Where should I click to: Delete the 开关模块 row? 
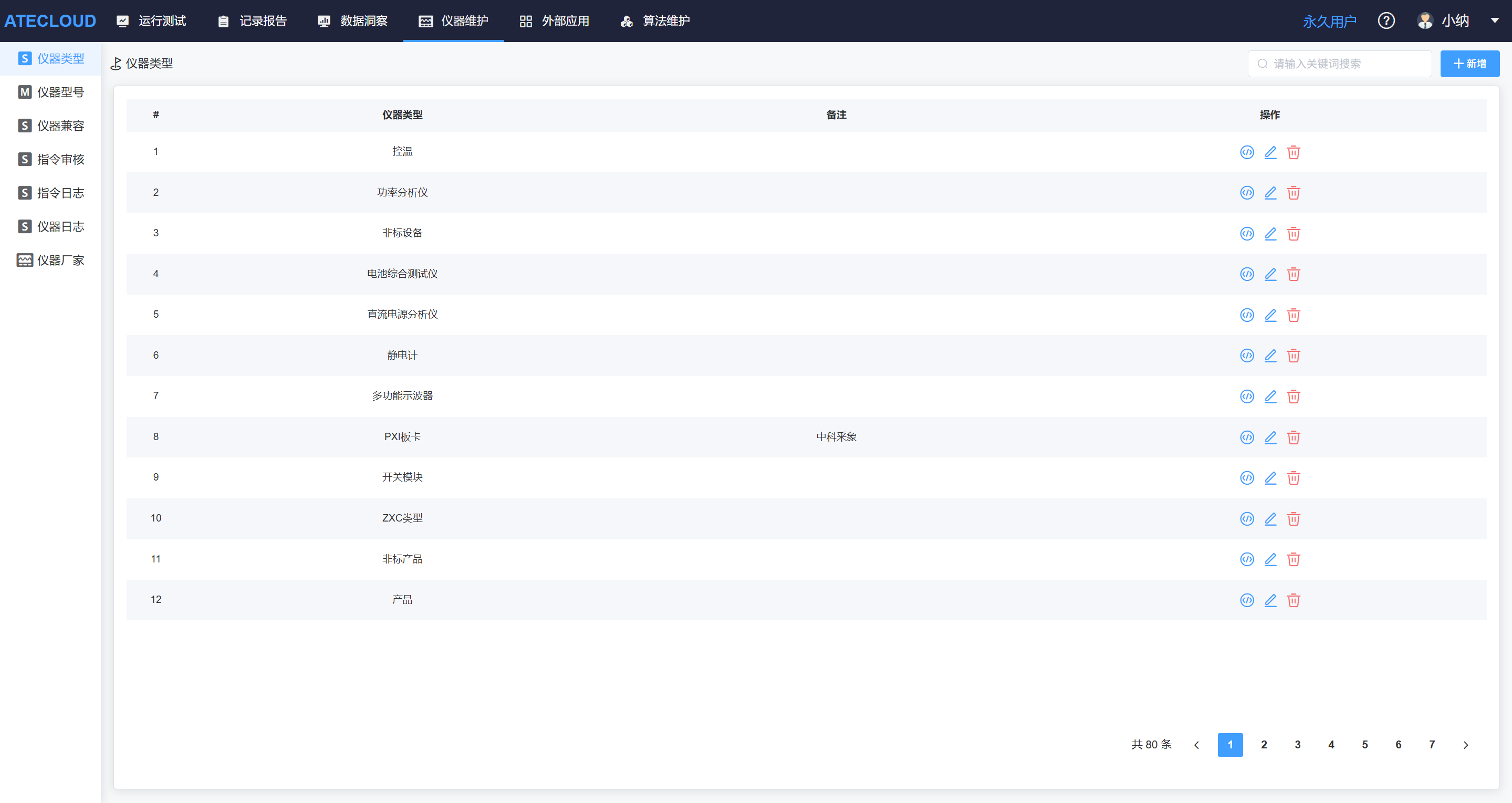pyautogui.click(x=1293, y=478)
